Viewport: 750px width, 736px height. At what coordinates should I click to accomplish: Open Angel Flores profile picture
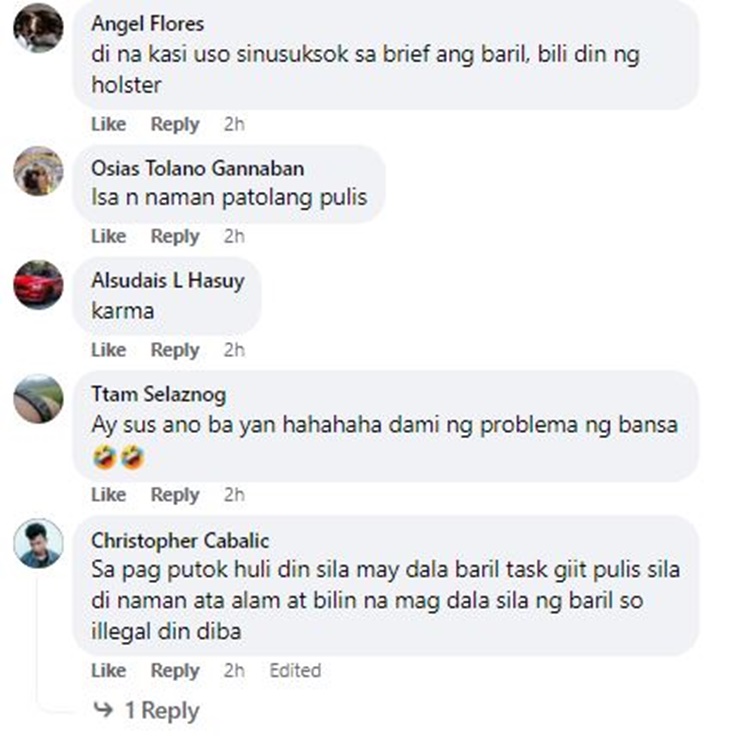[x=38, y=27]
